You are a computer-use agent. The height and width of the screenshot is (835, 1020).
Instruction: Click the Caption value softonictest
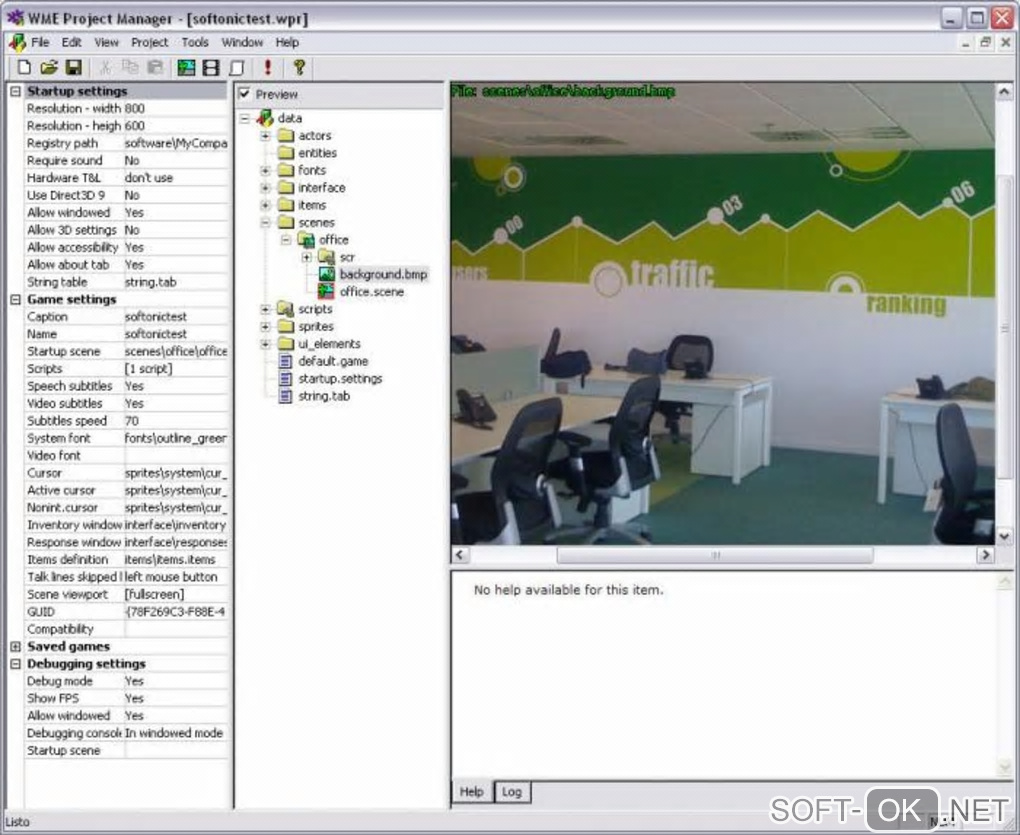(x=176, y=317)
